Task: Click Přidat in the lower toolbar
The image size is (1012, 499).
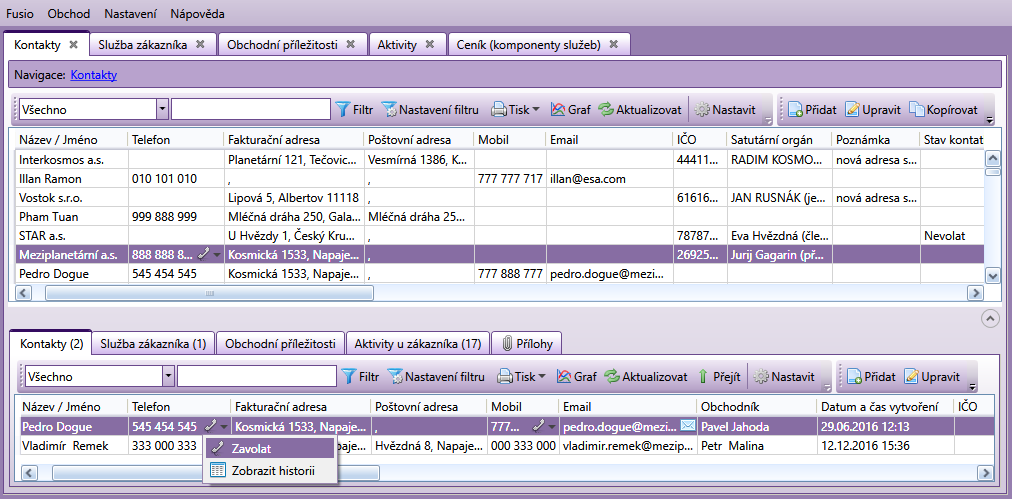Action: (871, 376)
